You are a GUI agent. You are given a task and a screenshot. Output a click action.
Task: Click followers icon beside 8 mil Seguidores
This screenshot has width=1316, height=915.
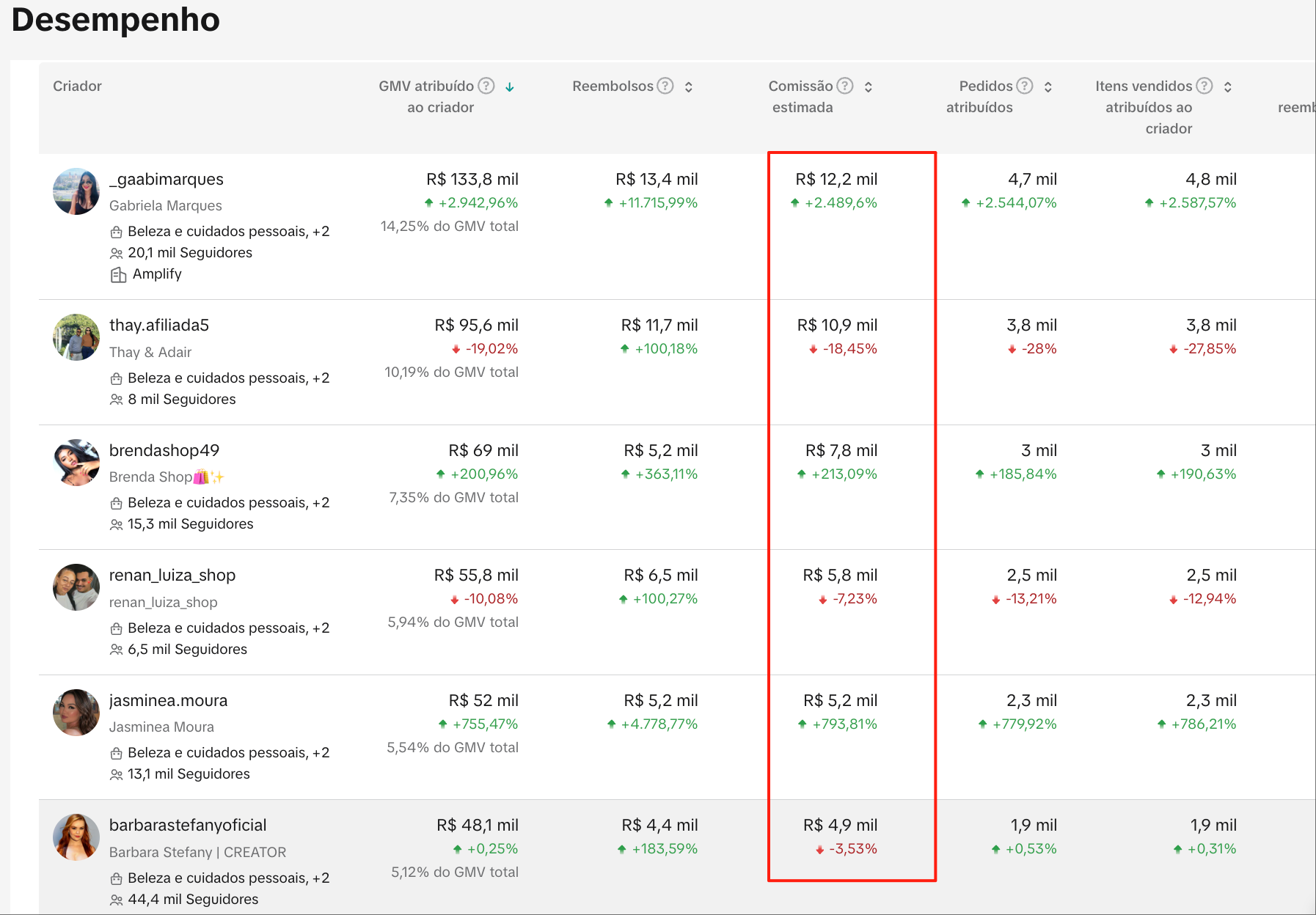[116, 400]
